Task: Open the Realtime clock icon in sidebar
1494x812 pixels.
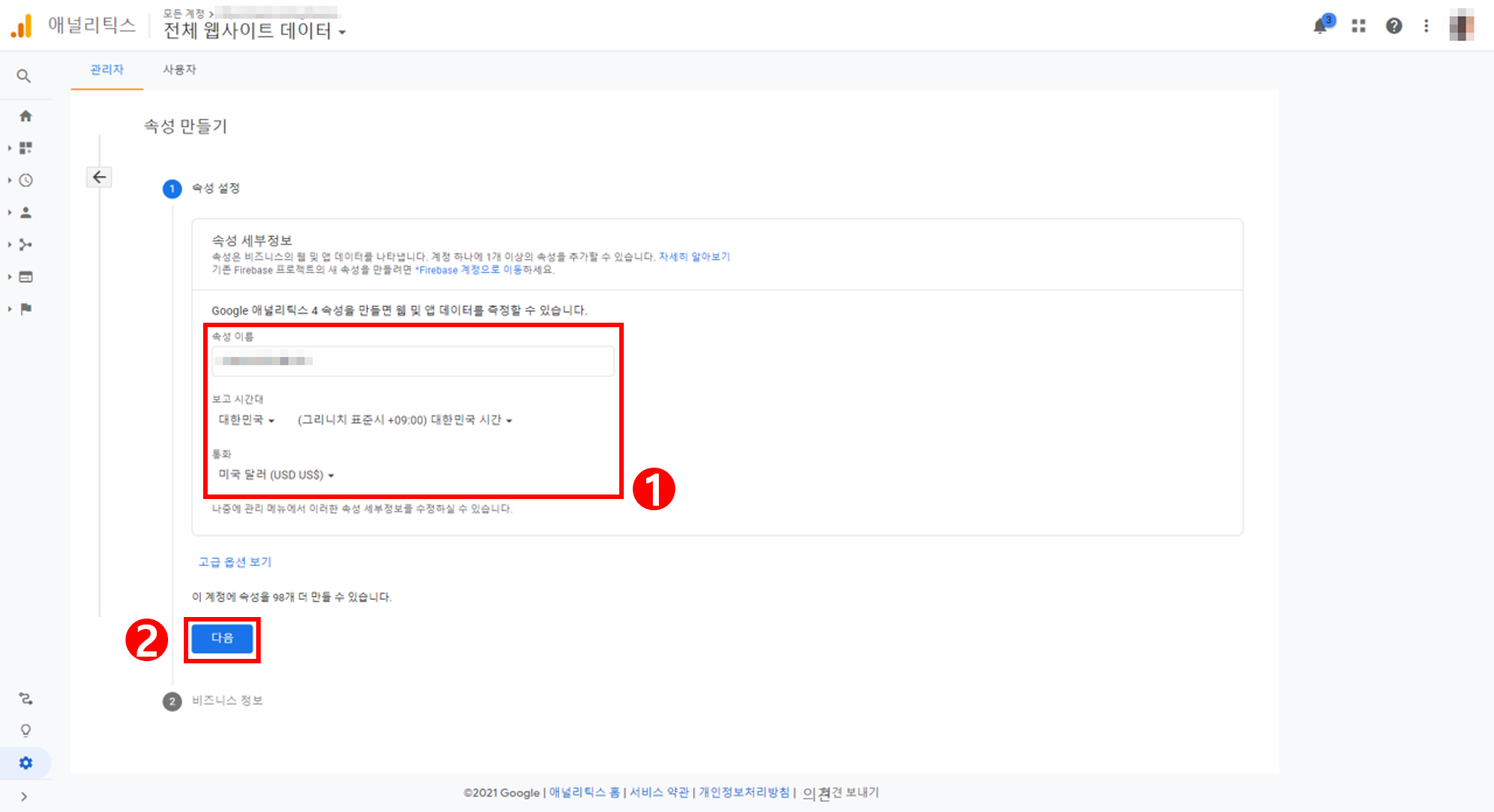Action: [x=25, y=180]
